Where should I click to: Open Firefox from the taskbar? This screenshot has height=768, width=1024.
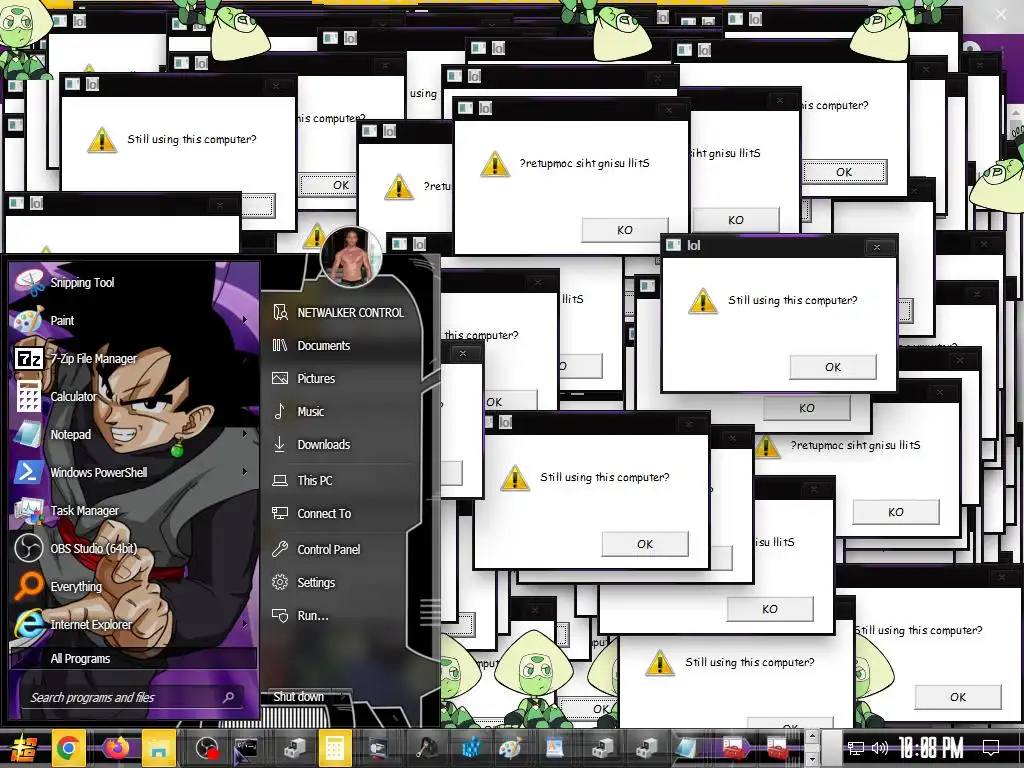[x=116, y=748]
